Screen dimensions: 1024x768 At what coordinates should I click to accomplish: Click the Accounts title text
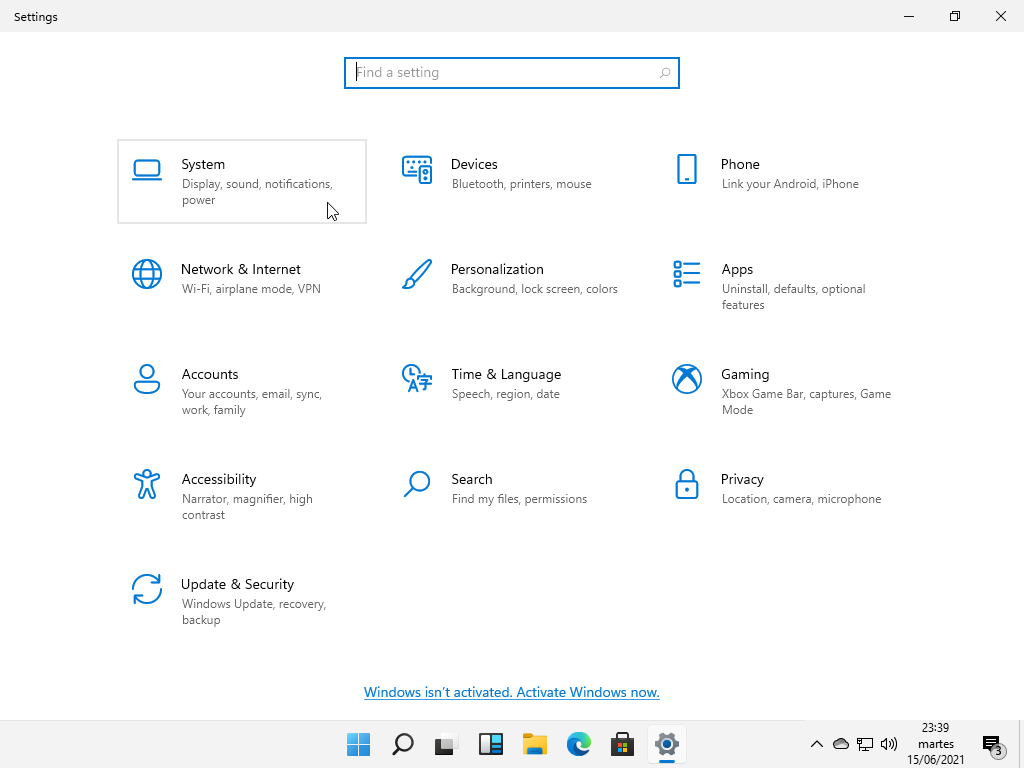click(210, 375)
